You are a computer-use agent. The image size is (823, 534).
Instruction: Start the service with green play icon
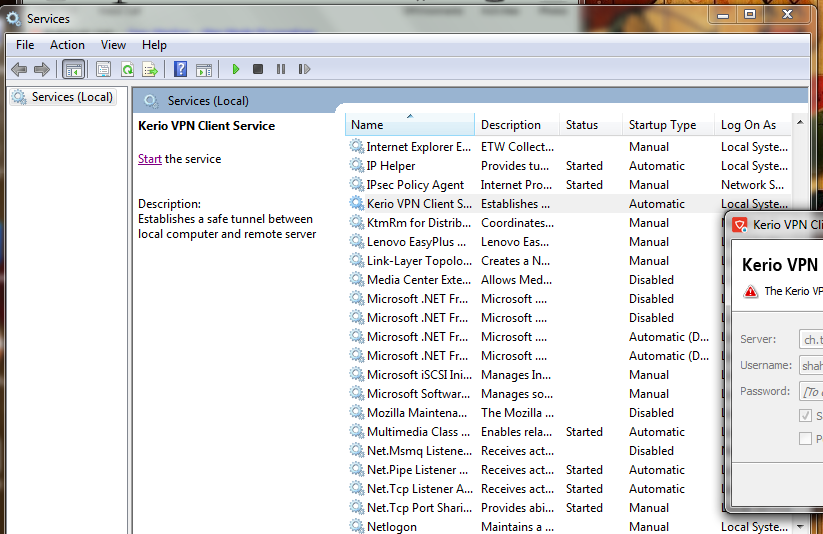(236, 69)
